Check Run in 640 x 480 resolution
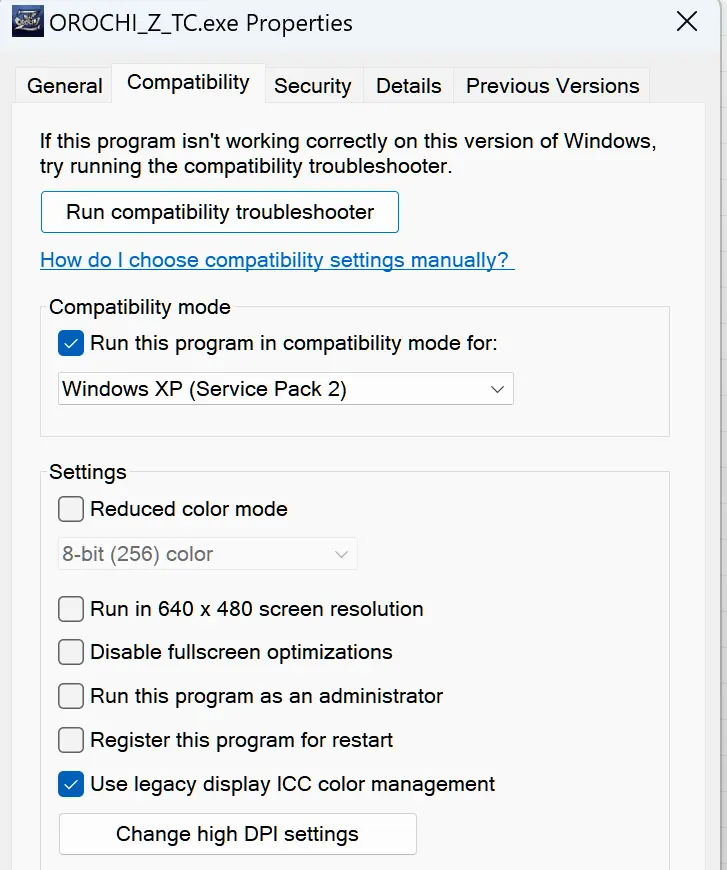The width and height of the screenshot is (727, 870). (71, 609)
